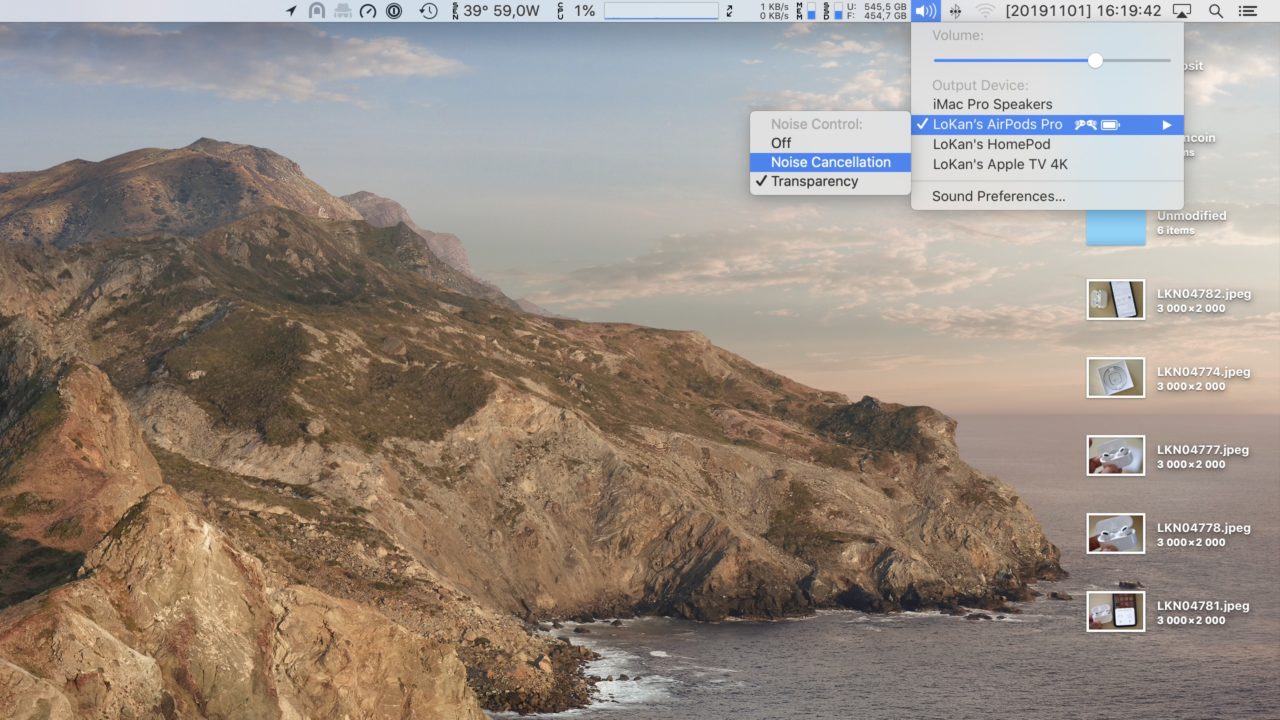This screenshot has width=1280, height=720.
Task: Click the memory usage bar indicator
Action: [812, 11]
